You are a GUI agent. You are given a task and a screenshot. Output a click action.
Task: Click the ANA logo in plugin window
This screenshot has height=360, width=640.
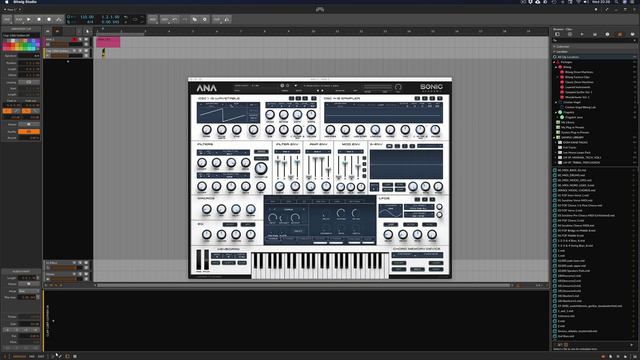coord(207,88)
